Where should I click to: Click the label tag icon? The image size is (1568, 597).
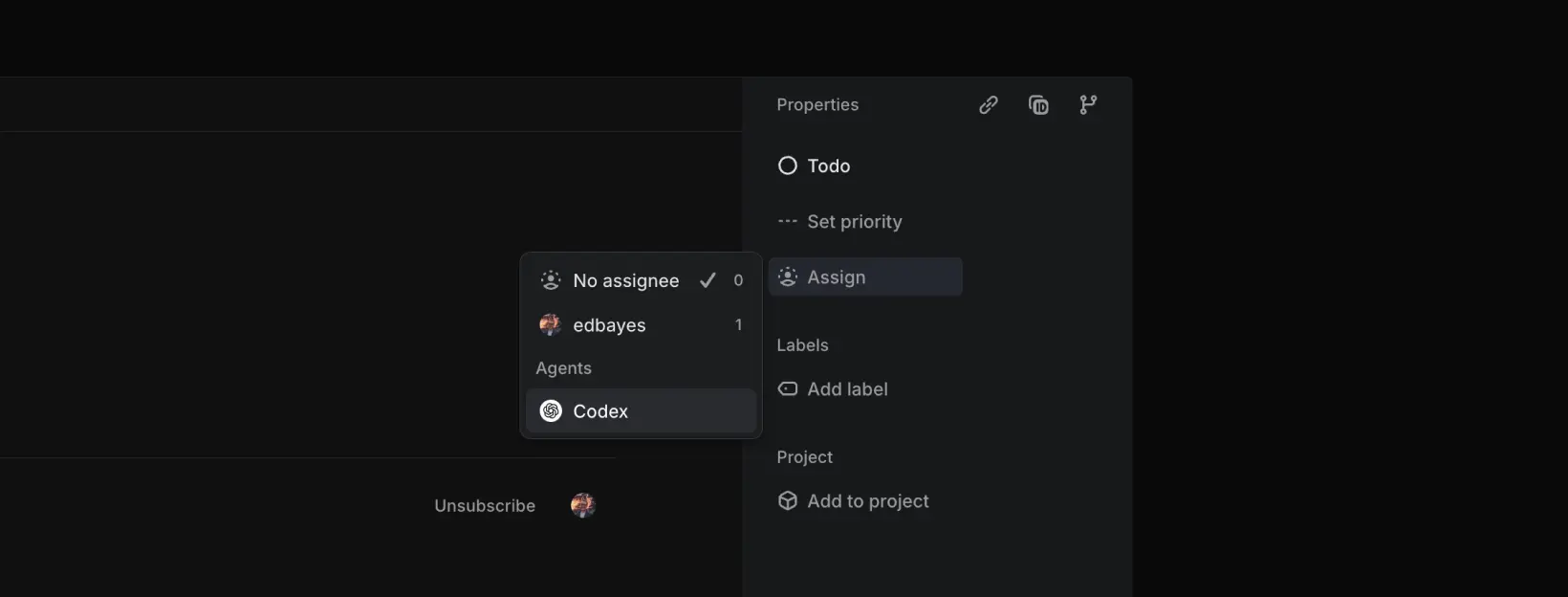pyautogui.click(x=787, y=389)
